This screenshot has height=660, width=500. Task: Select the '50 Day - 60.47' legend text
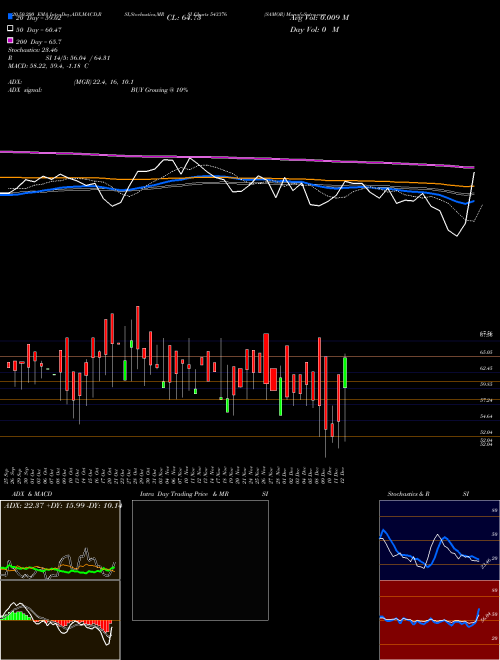(39, 29)
